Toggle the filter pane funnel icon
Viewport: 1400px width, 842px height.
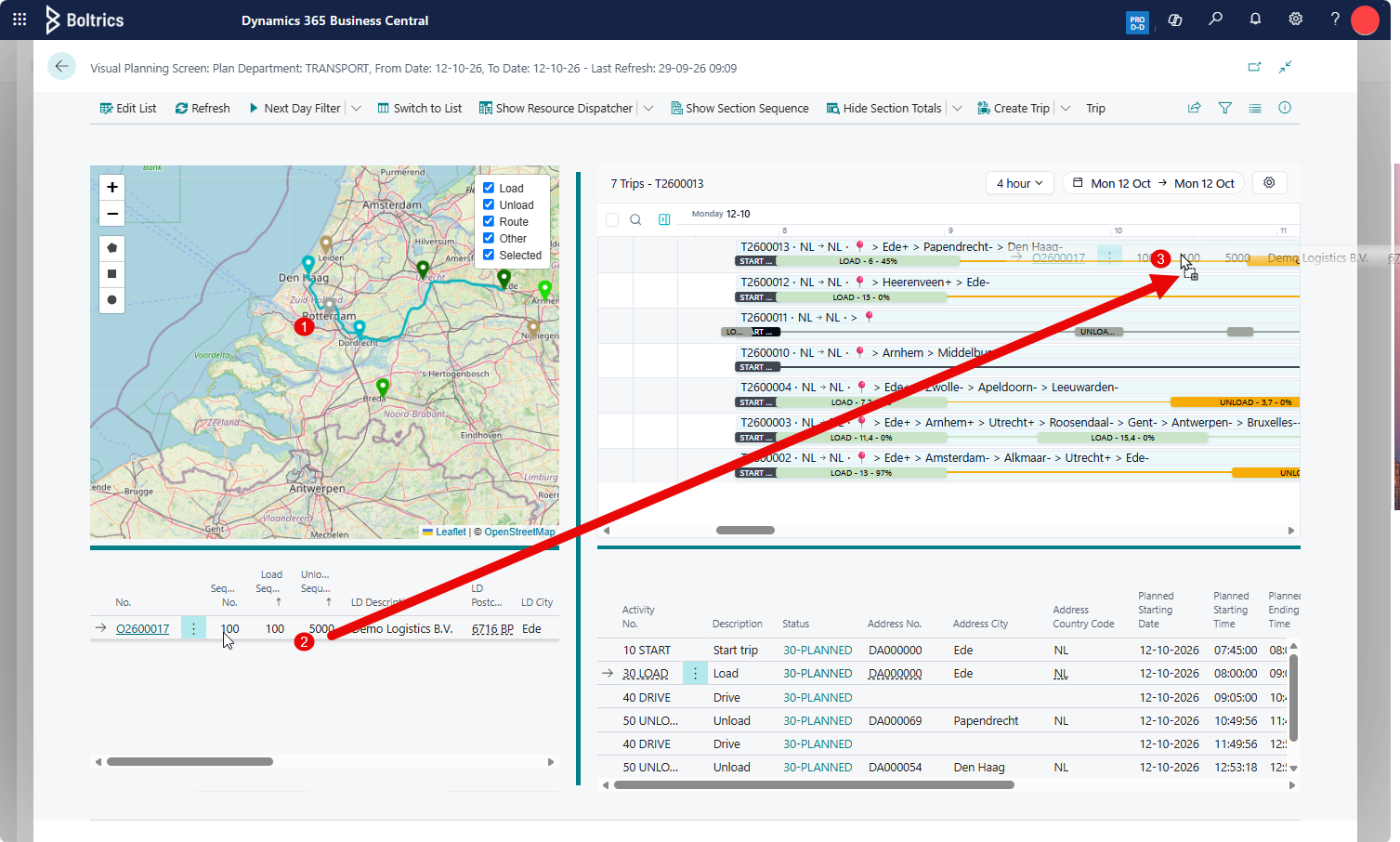tap(1225, 108)
